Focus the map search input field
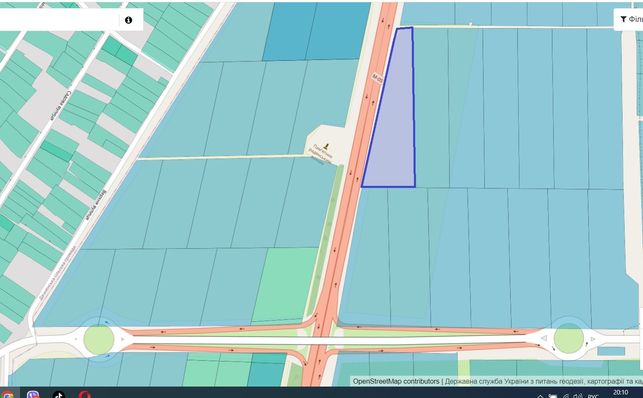643x398 pixels. 59,20
